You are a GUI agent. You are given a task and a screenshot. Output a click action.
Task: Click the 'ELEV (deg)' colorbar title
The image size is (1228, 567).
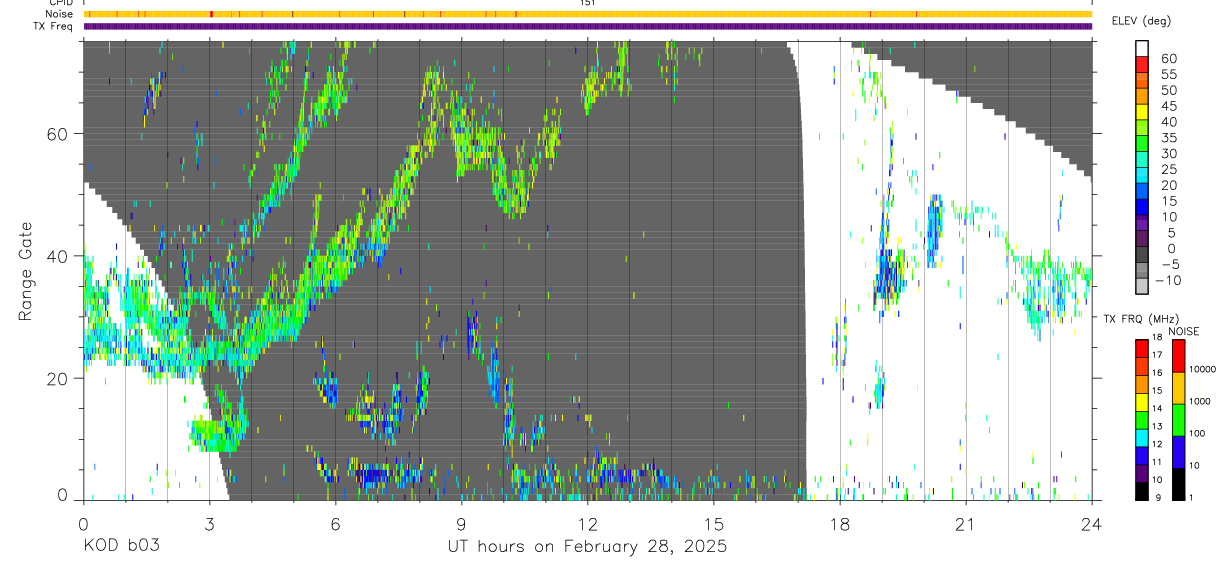pyautogui.click(x=1141, y=21)
